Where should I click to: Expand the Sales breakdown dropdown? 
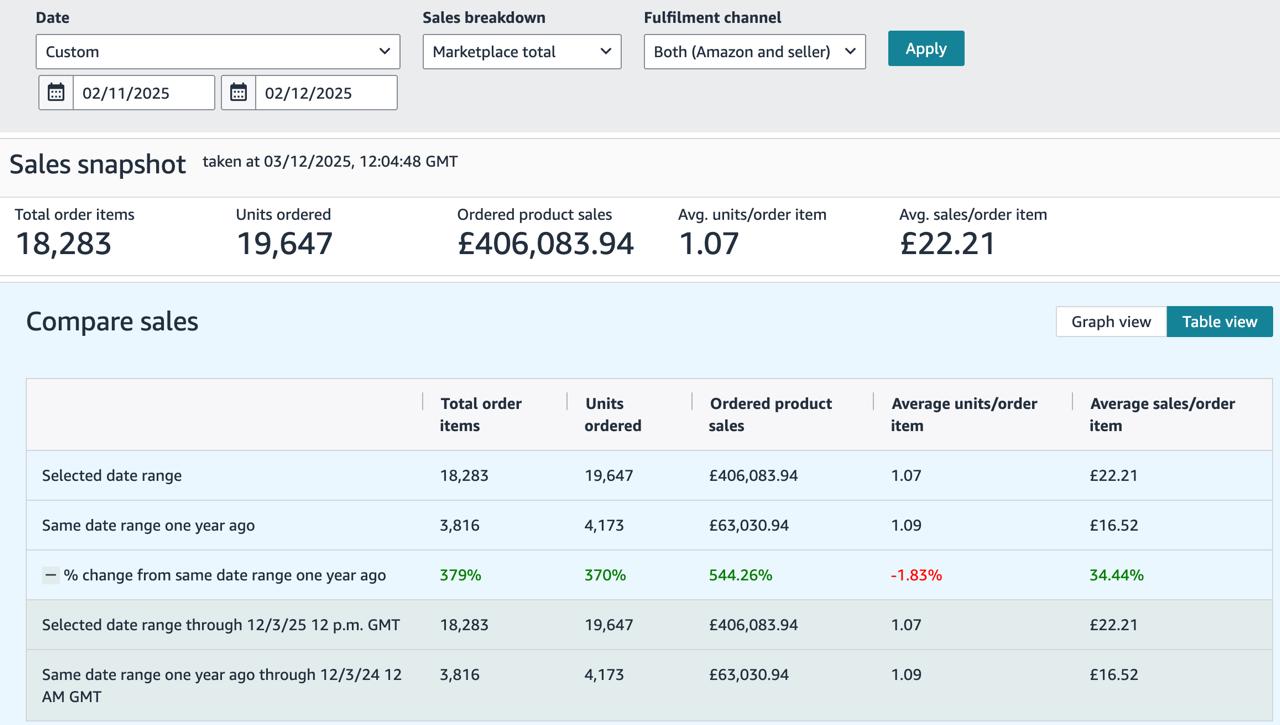click(521, 52)
